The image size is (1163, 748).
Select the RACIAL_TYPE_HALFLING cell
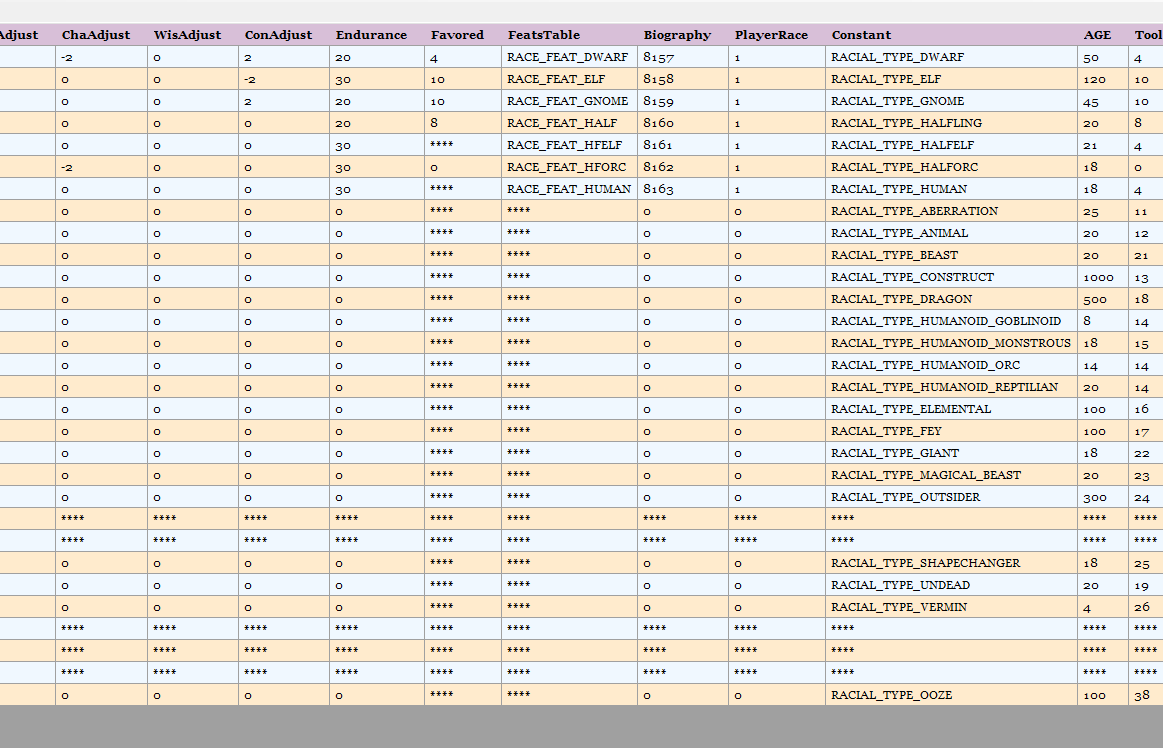(906, 123)
